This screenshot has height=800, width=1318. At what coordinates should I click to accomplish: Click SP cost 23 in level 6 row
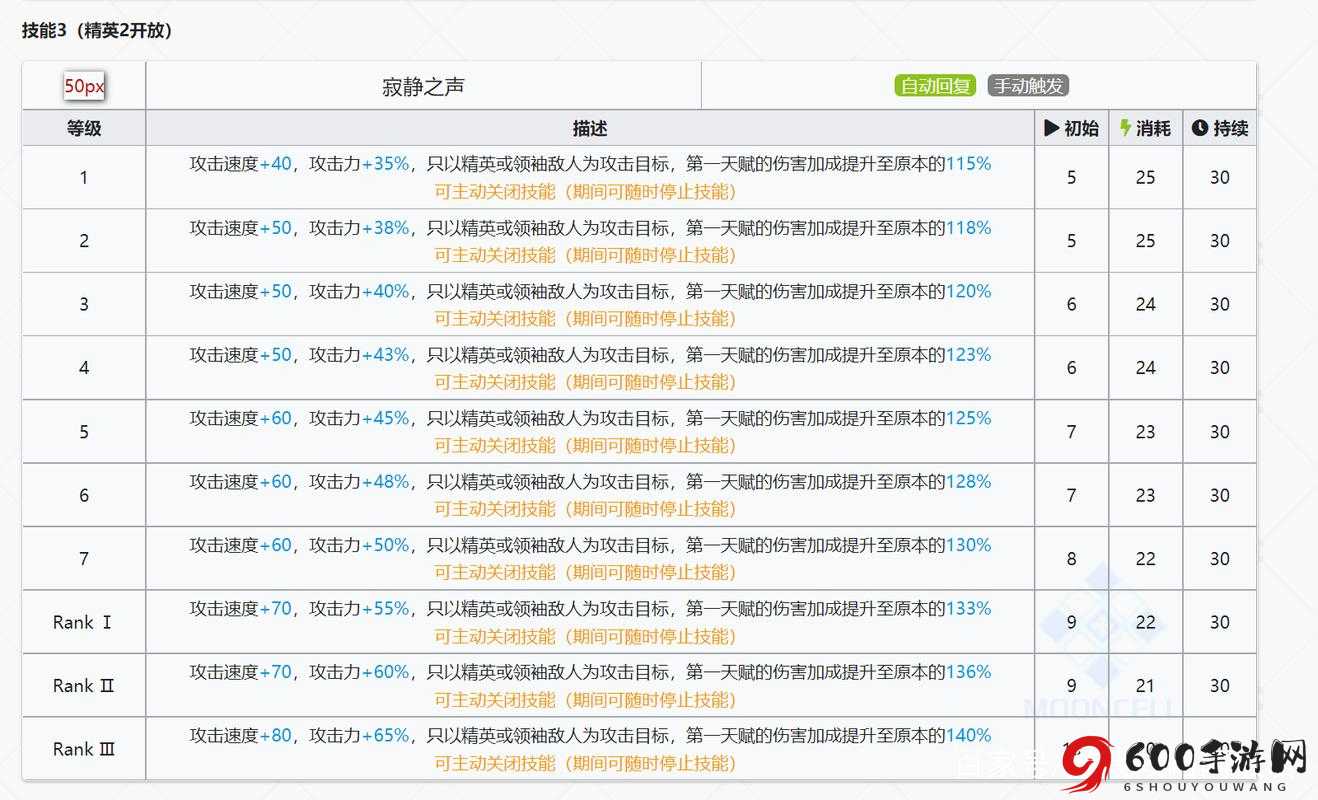pos(1146,495)
